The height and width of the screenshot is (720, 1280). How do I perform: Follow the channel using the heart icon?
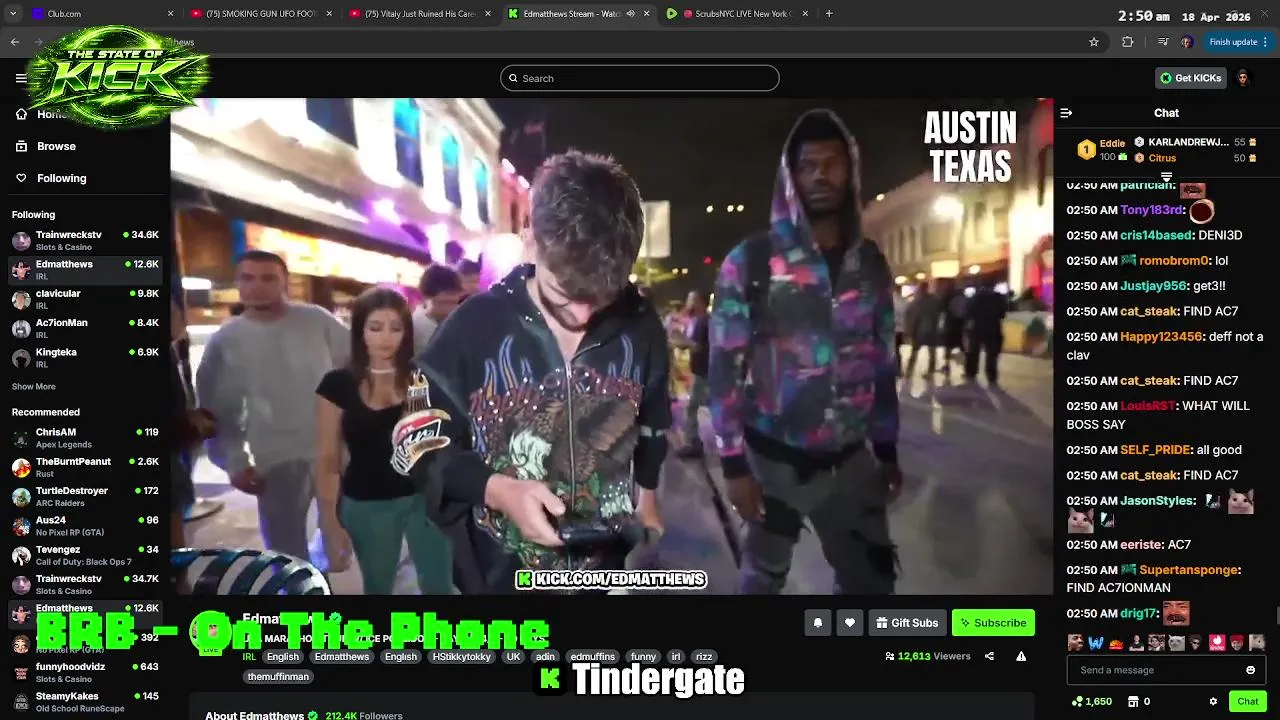[850, 623]
